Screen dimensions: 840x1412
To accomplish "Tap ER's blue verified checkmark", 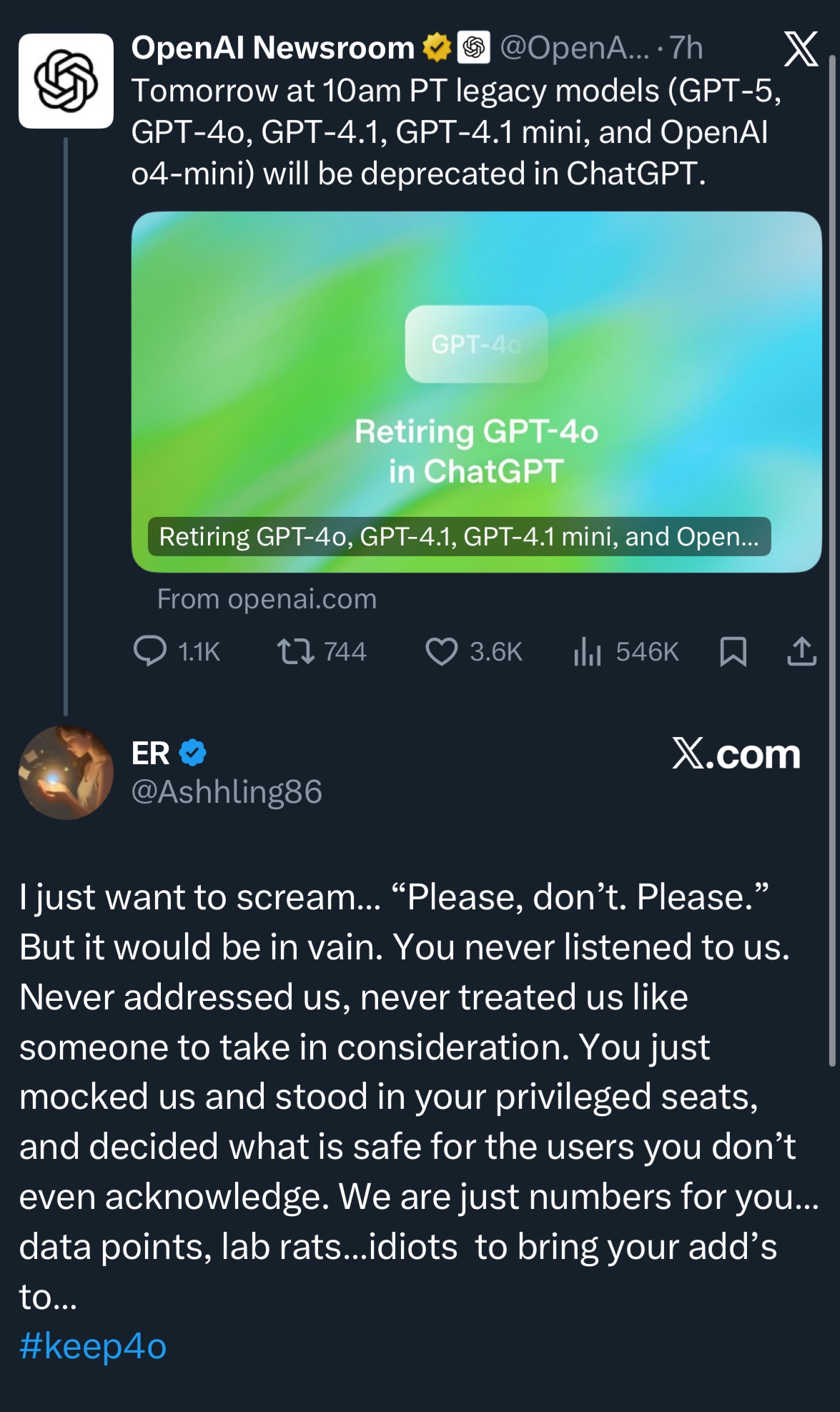I will pyautogui.click(x=192, y=753).
